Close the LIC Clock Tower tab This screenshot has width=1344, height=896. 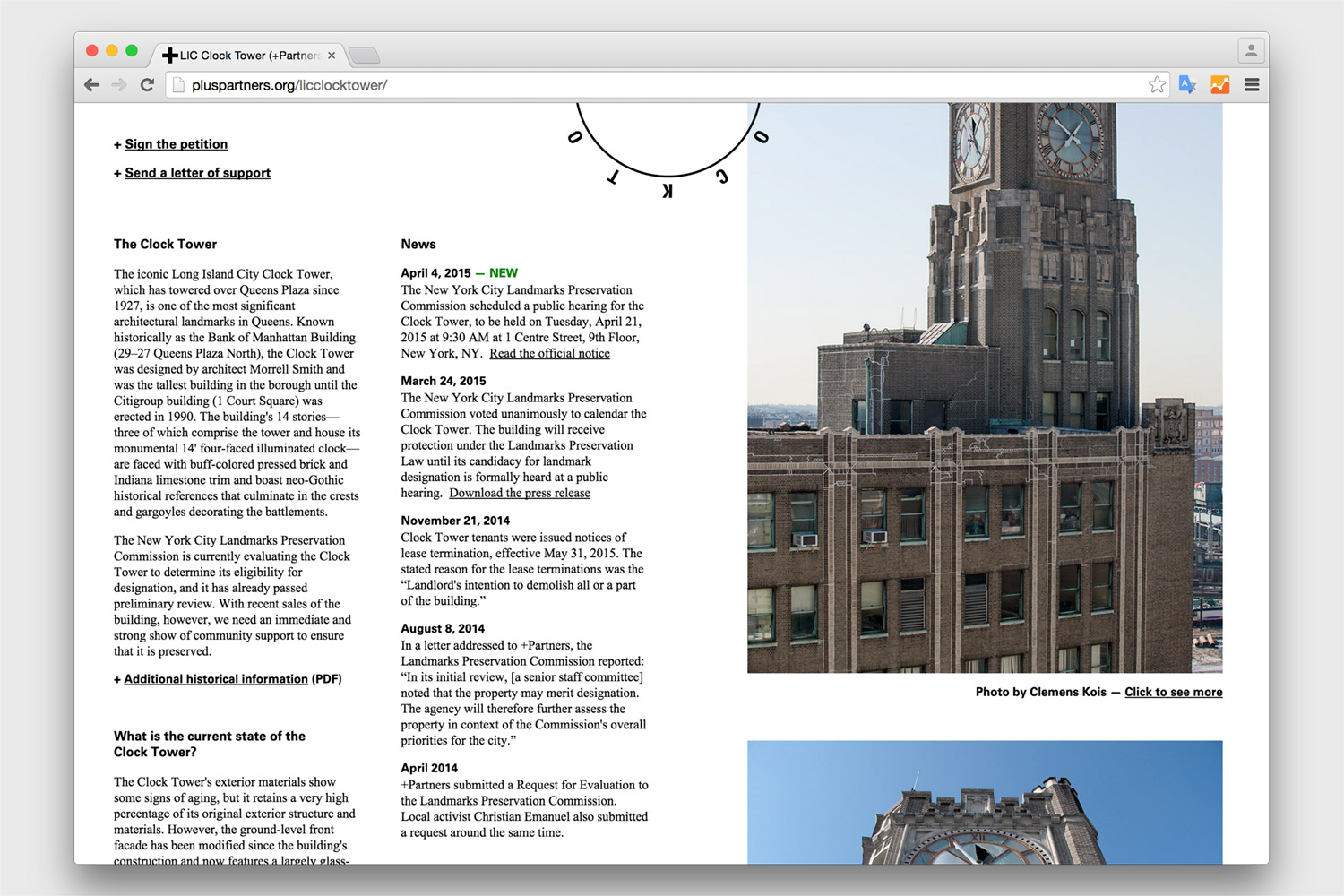point(332,56)
